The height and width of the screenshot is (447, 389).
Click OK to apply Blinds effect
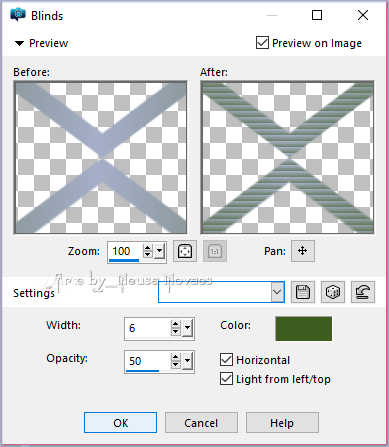[120, 423]
